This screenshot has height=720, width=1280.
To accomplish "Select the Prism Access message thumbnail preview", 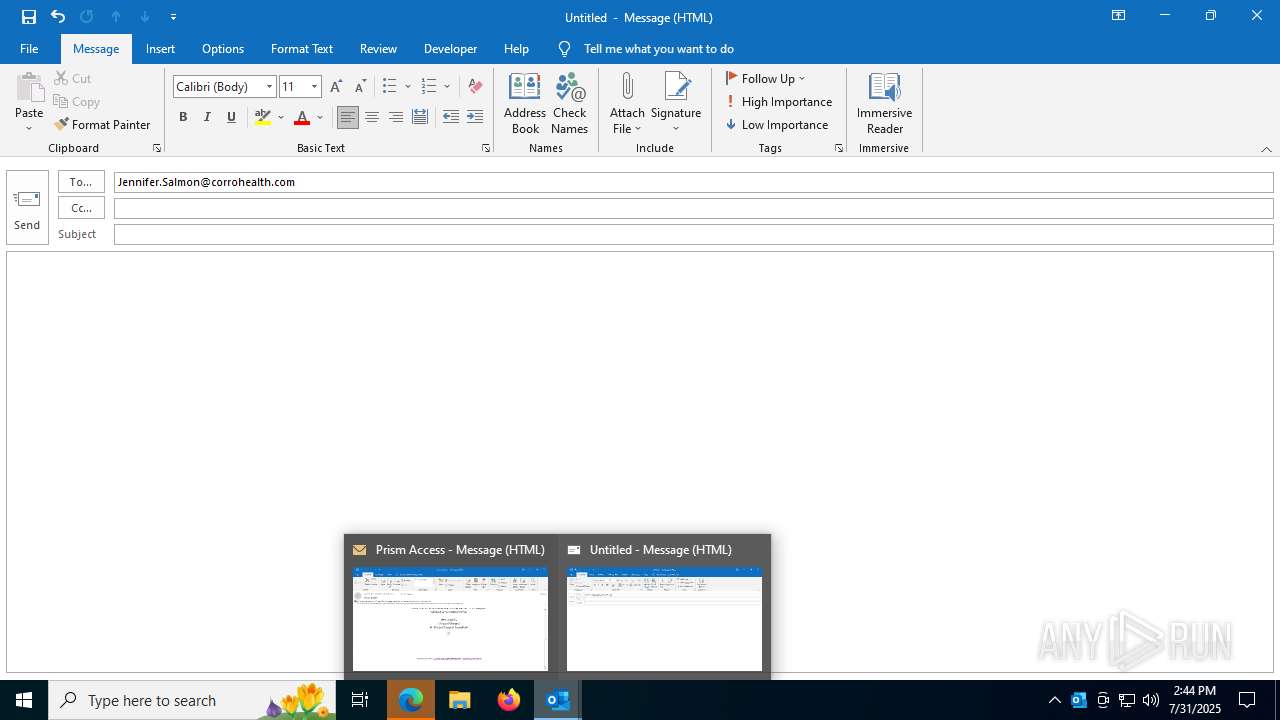I will point(450,619).
